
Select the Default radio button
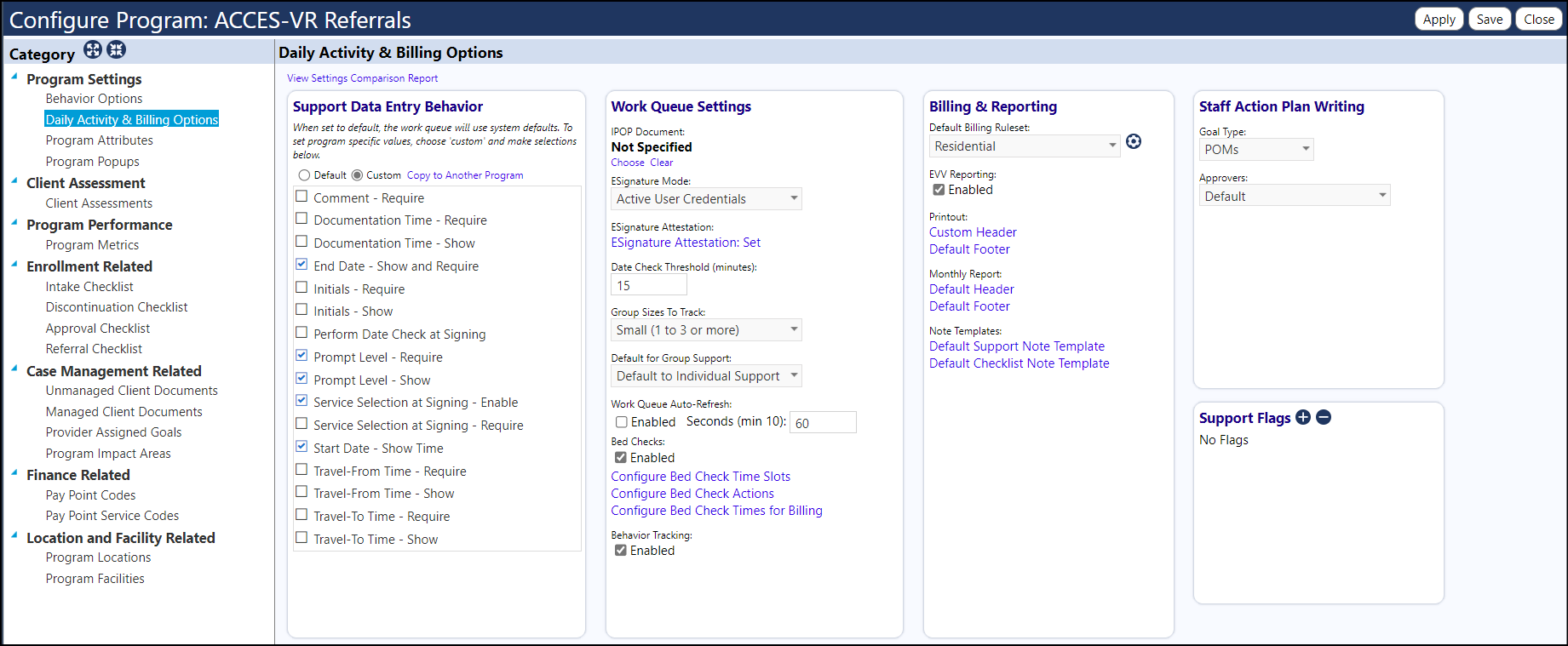[304, 175]
